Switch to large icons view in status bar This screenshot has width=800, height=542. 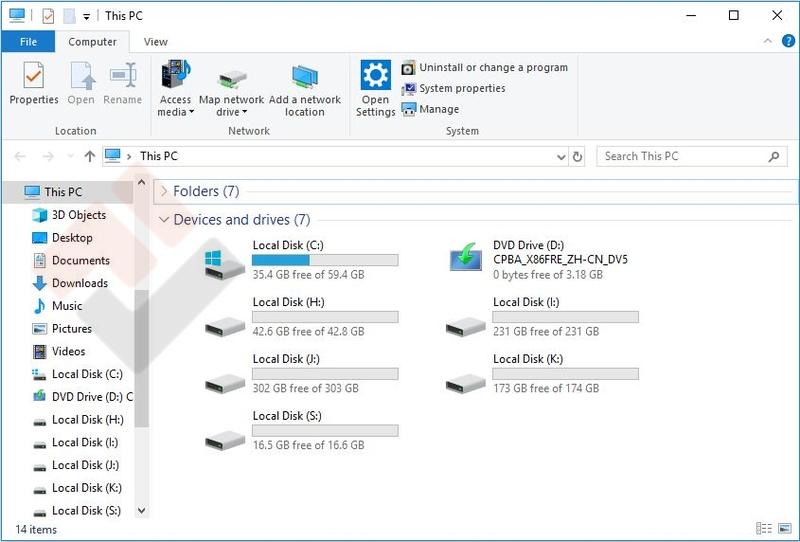point(785,529)
